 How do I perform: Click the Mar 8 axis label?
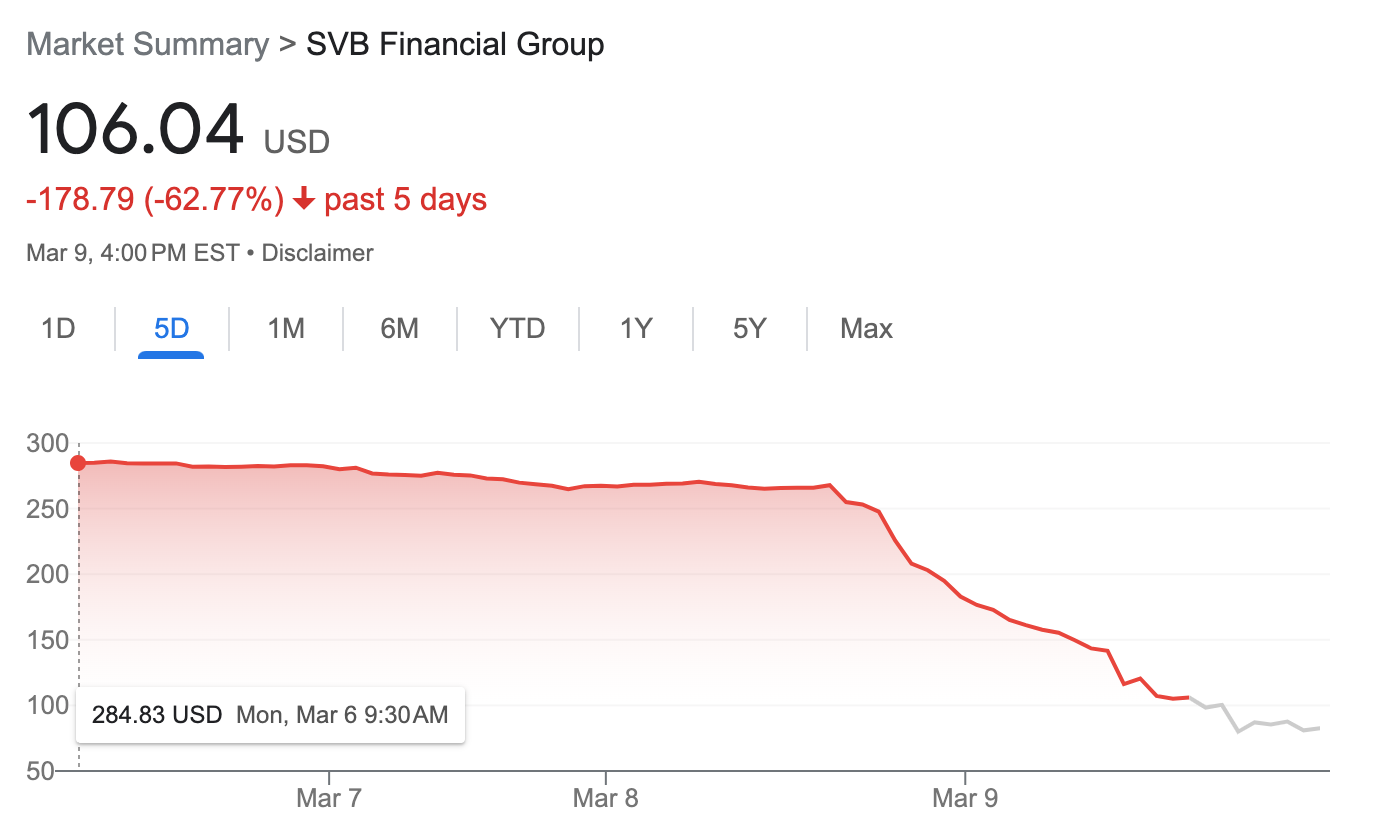pos(605,798)
